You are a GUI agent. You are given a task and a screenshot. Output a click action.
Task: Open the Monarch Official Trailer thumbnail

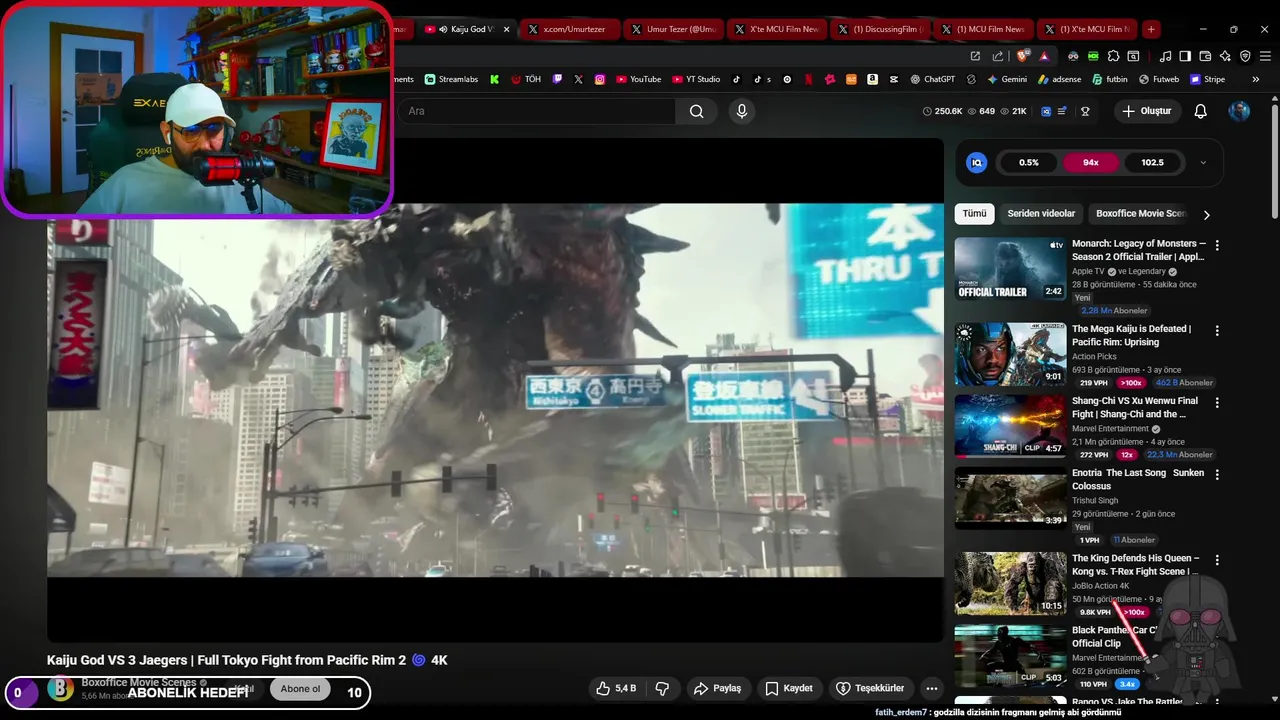1010,268
